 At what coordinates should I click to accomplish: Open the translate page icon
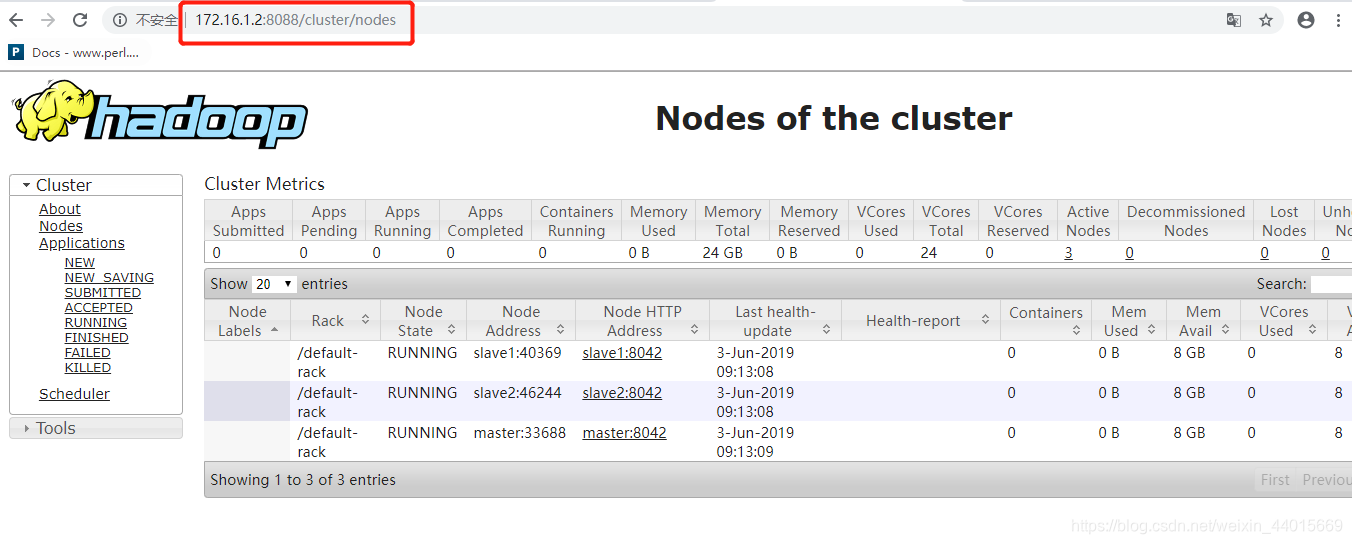(x=1234, y=20)
